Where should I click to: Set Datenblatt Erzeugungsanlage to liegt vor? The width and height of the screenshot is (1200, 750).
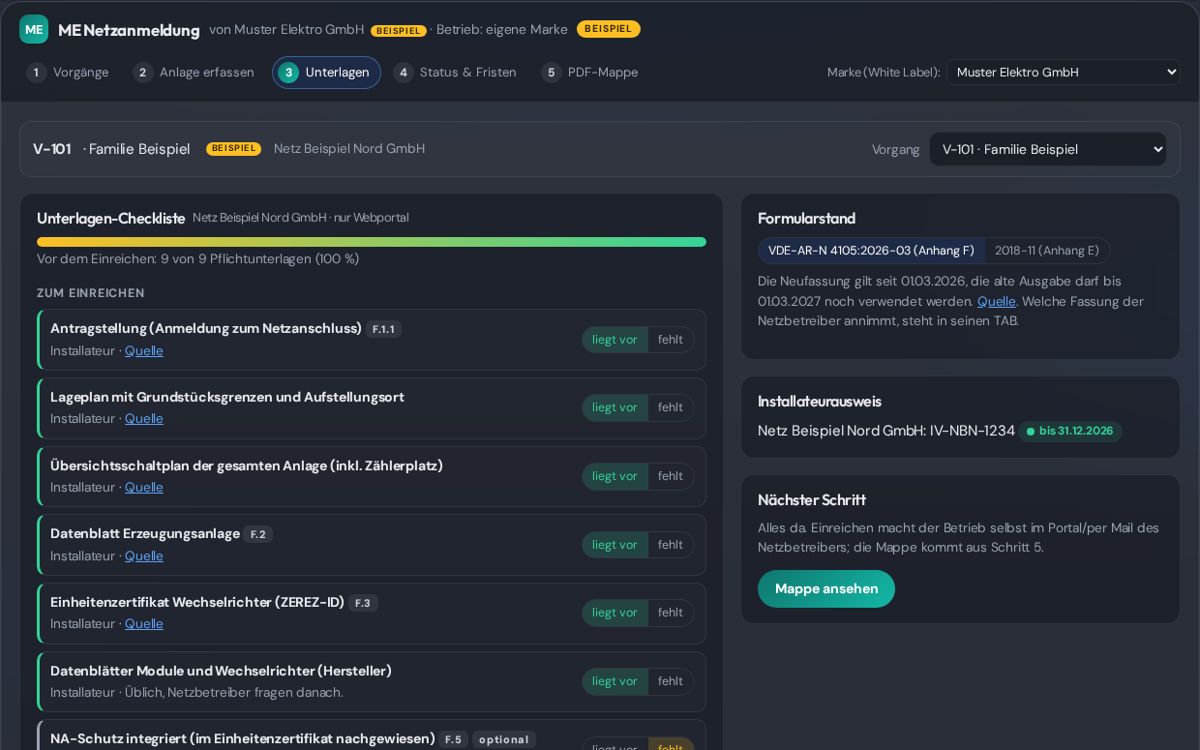tap(614, 545)
